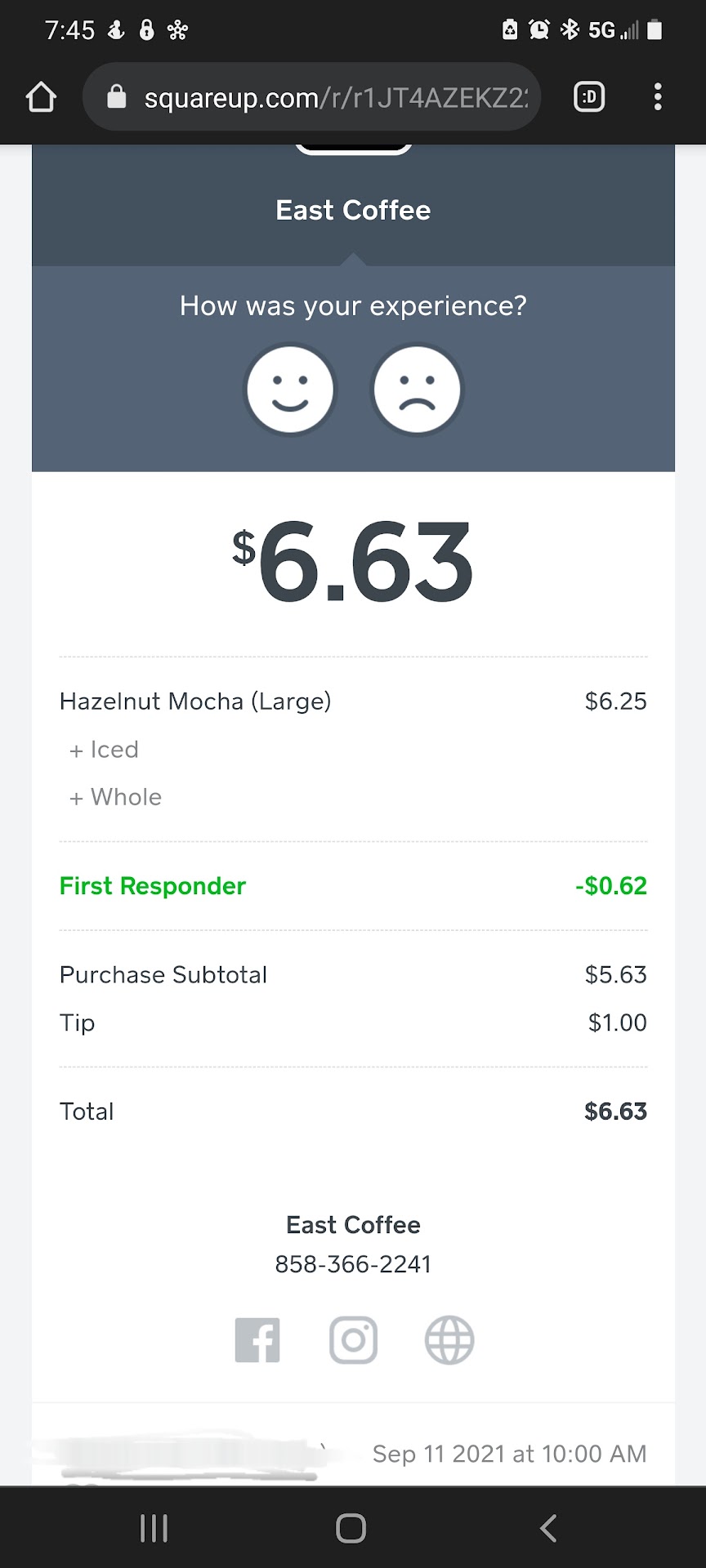This screenshot has height=1568, width=706.
Task: Tap the East Coffee header title
Action: [353, 211]
